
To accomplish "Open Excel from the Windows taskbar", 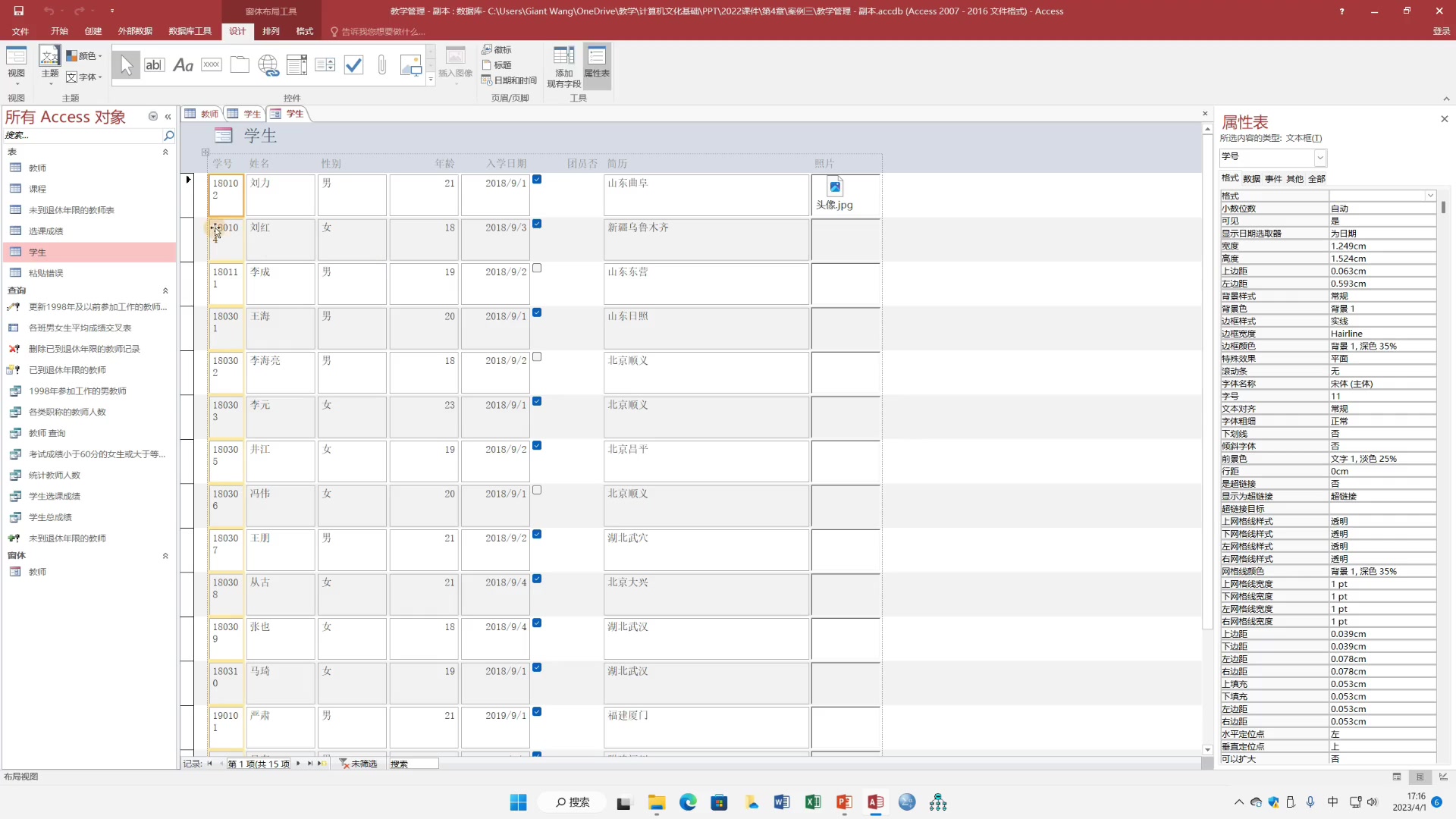I will [813, 802].
